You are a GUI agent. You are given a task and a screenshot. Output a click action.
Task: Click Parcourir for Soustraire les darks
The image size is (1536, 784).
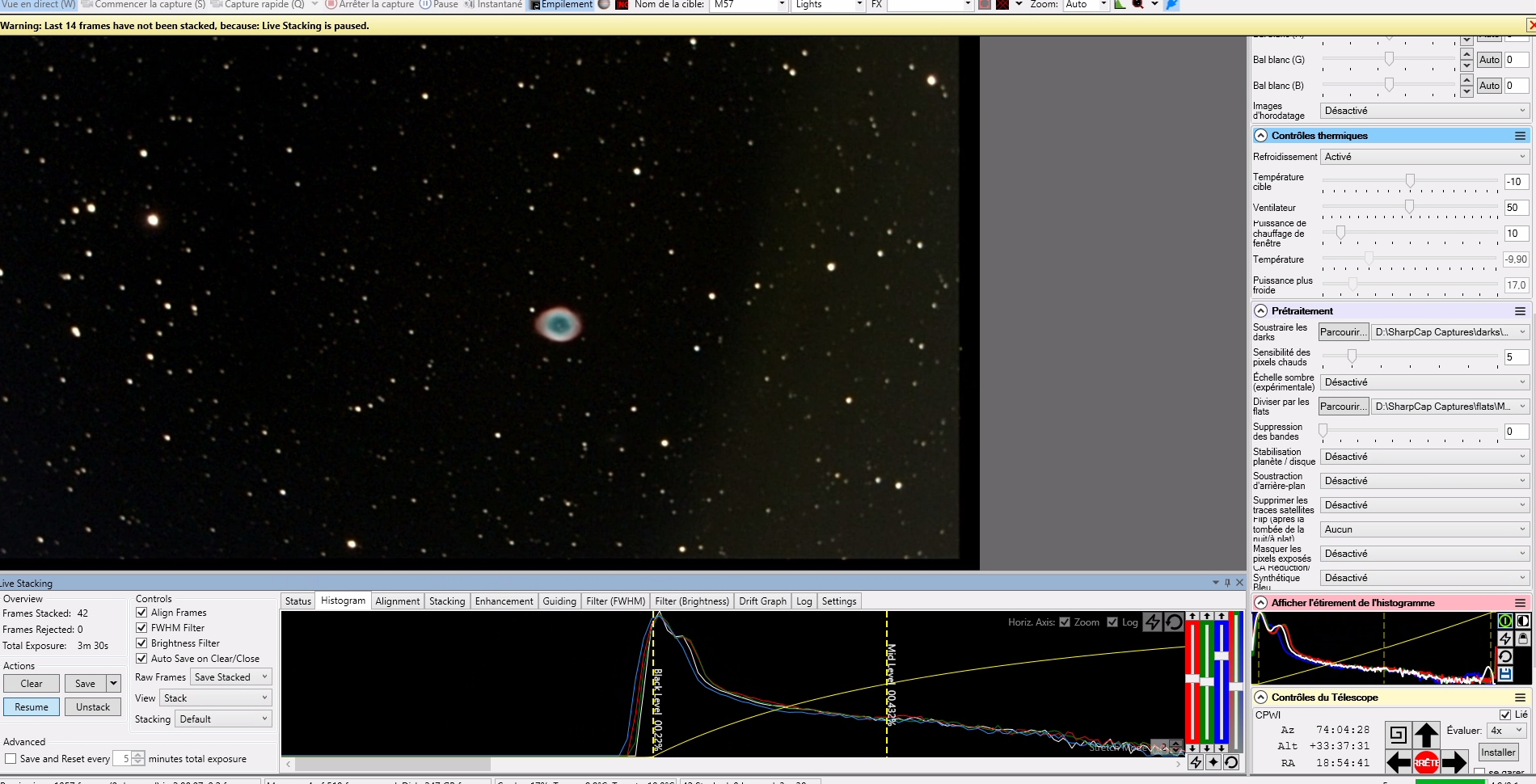click(1344, 332)
